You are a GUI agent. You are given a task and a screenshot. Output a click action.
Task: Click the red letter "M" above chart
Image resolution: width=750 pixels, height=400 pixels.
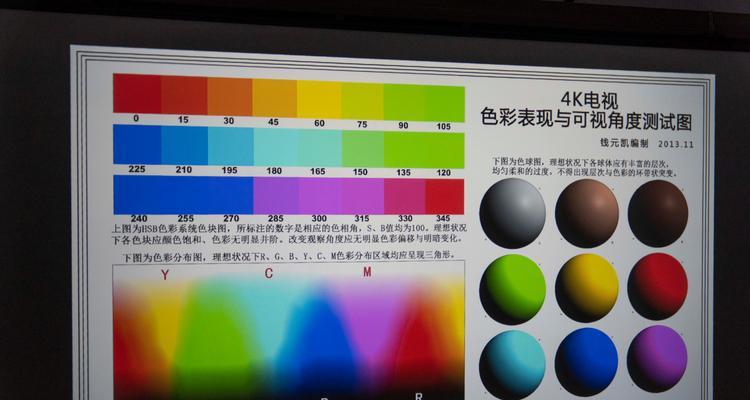(x=367, y=272)
